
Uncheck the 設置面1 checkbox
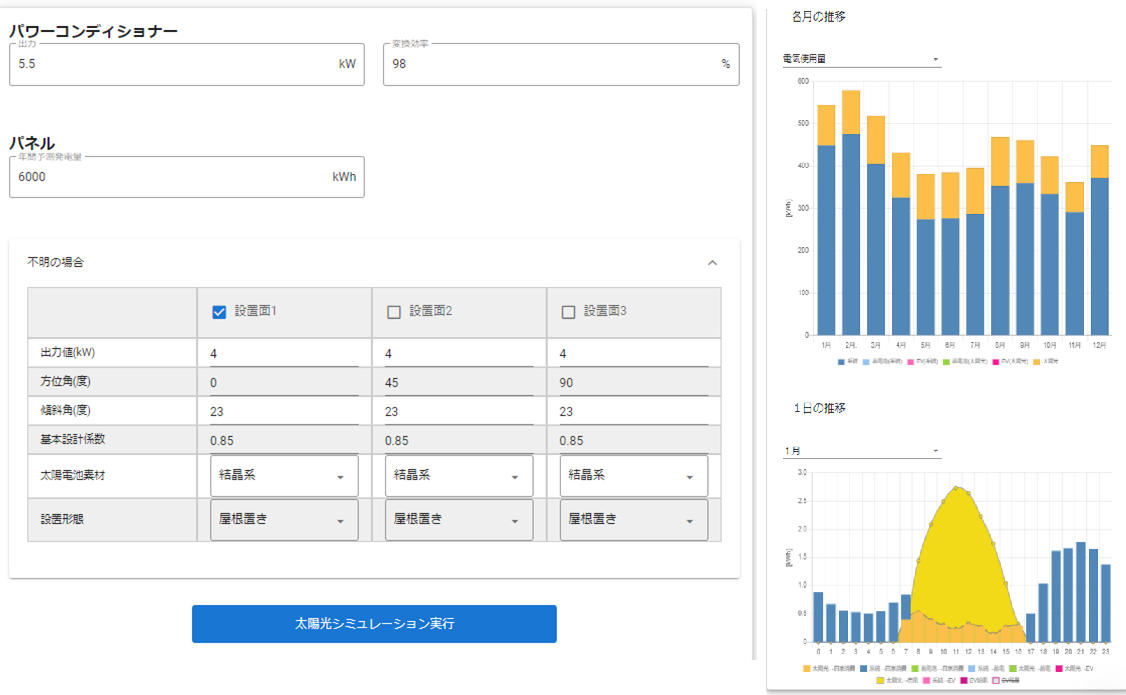click(x=219, y=312)
